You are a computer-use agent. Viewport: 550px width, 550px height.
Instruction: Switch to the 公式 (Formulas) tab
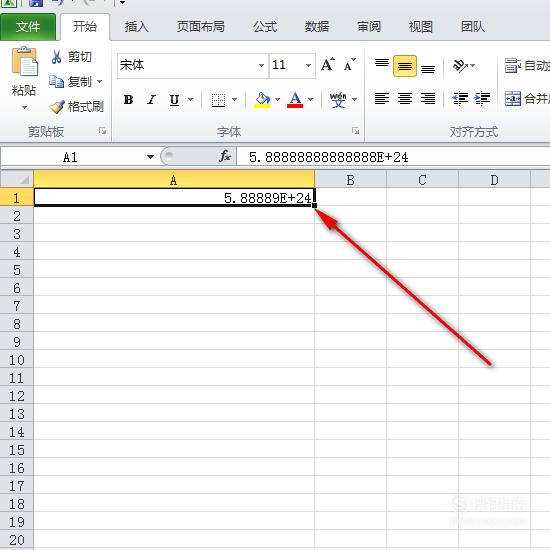(265, 27)
